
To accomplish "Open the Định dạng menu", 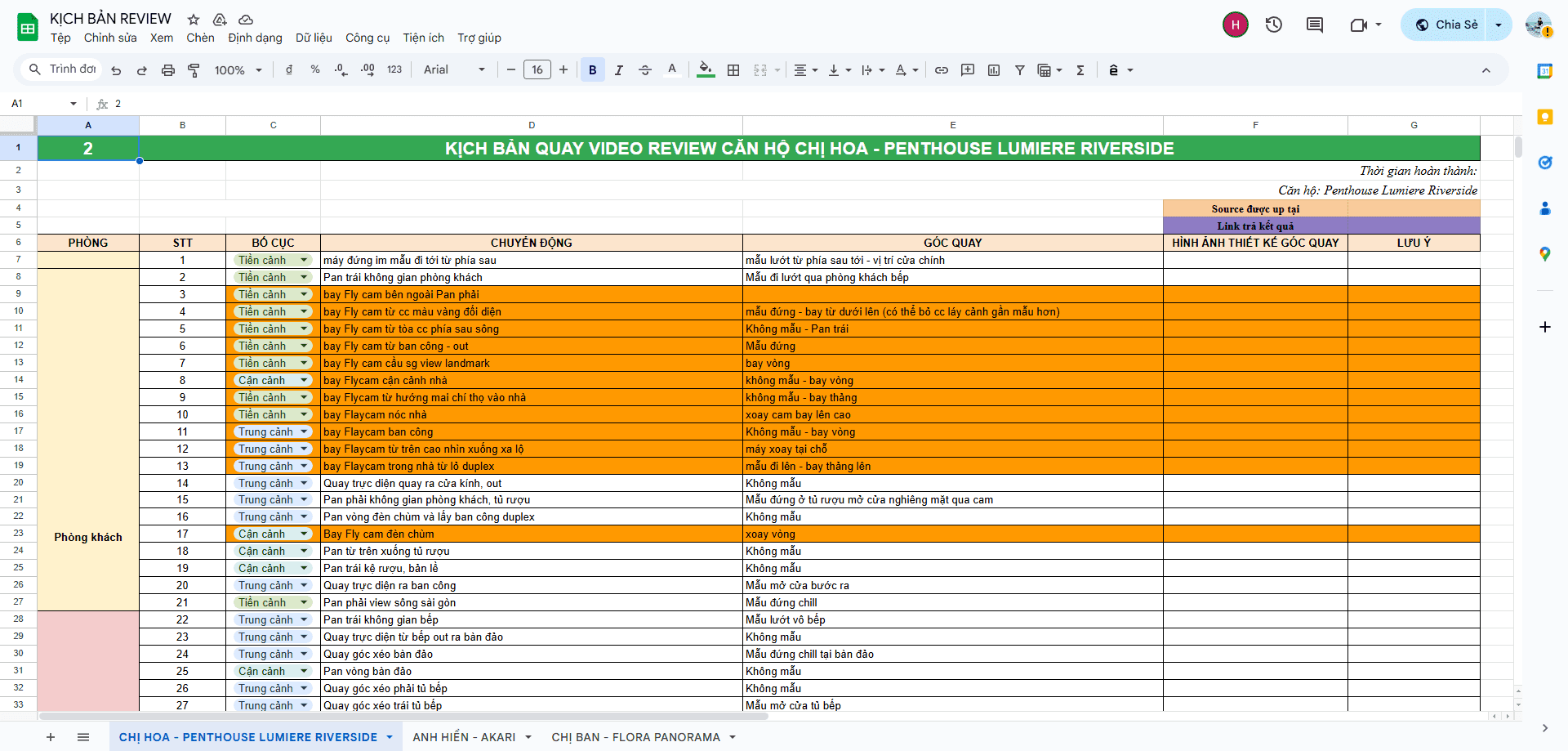I will (255, 38).
